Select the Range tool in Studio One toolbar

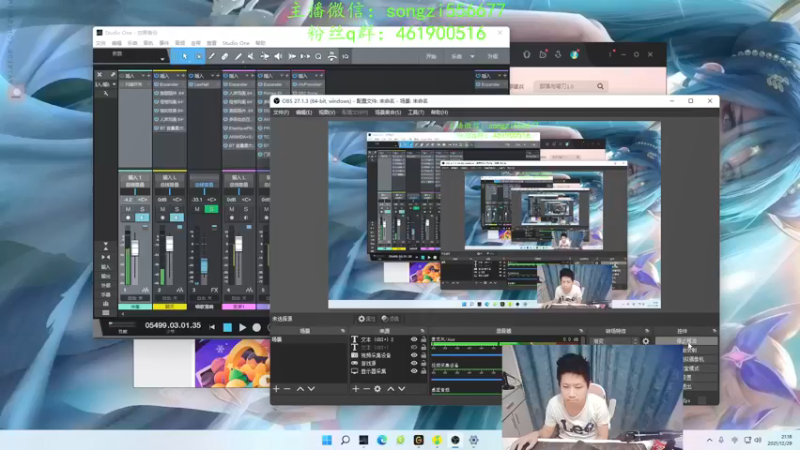tap(198, 57)
